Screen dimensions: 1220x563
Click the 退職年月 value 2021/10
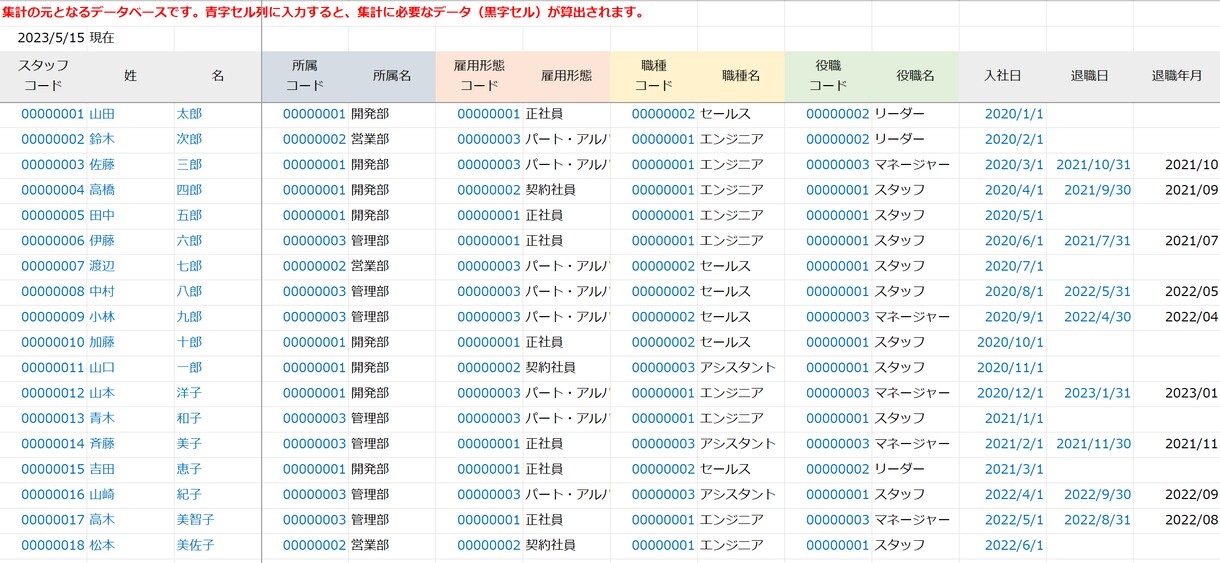(x=1191, y=165)
